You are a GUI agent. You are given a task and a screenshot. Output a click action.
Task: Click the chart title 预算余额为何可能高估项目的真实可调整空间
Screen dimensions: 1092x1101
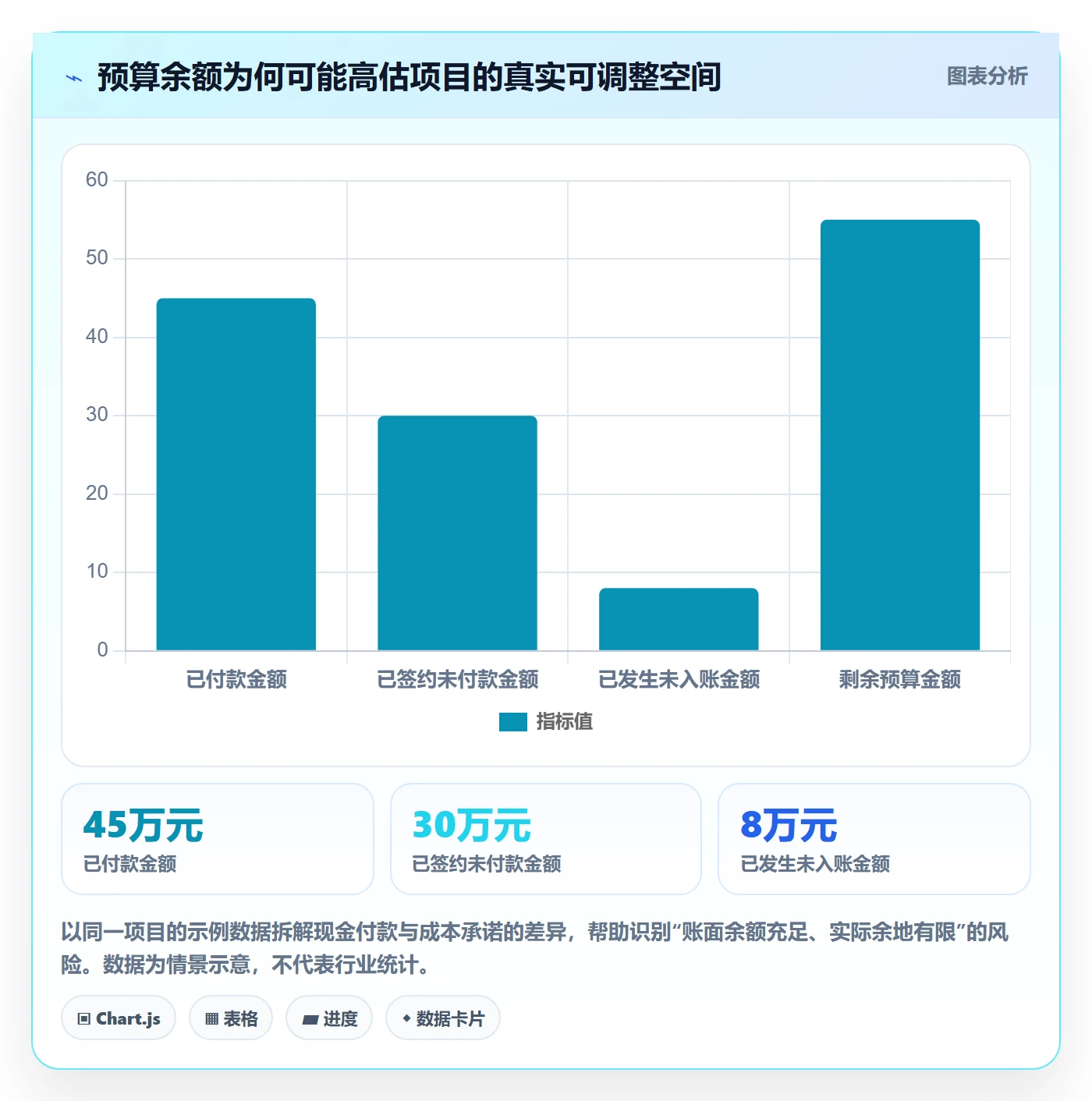(409, 77)
